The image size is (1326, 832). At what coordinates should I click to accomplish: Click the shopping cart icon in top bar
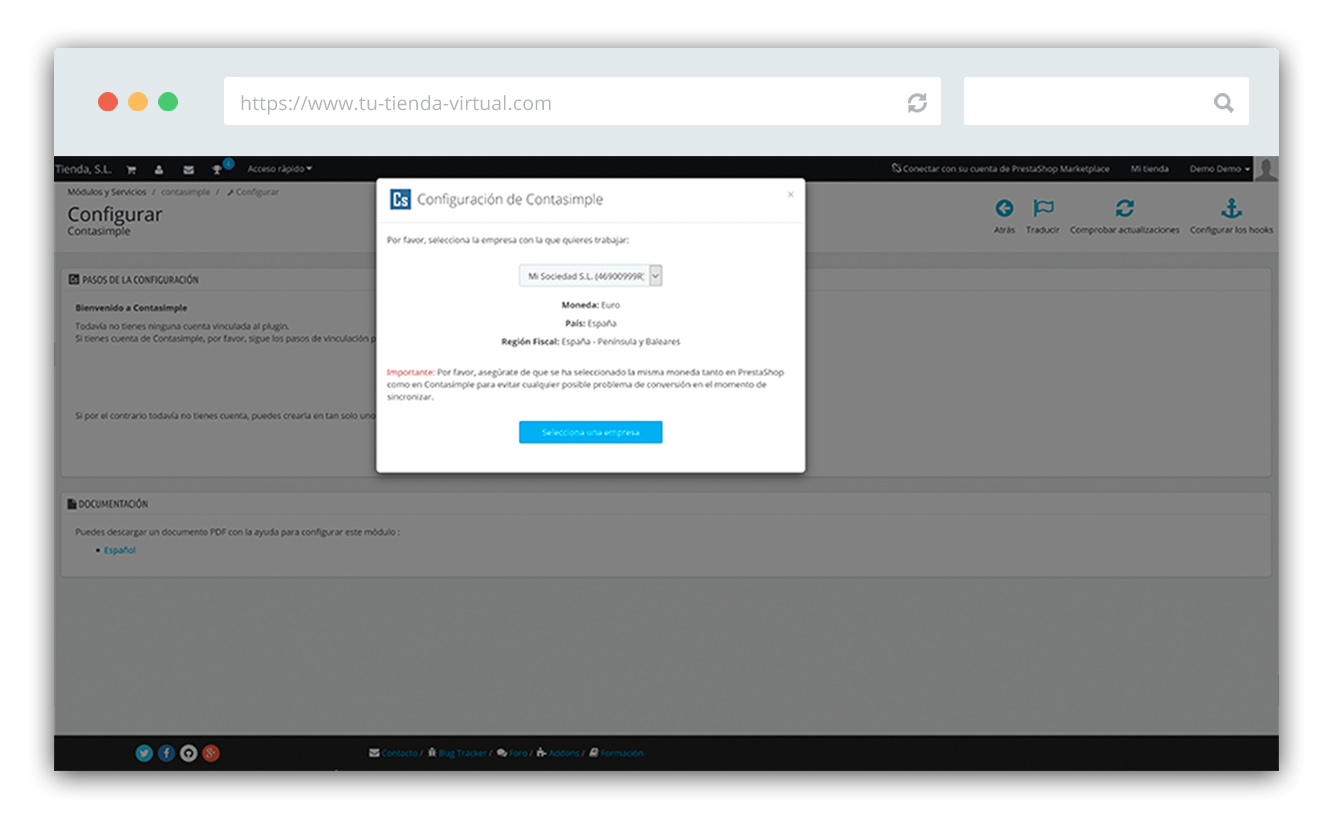[131, 169]
